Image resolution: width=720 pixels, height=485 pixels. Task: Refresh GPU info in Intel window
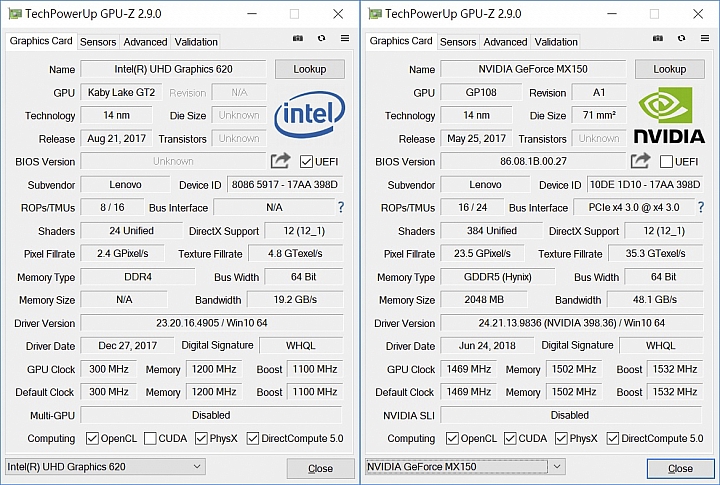pyautogui.click(x=321, y=38)
